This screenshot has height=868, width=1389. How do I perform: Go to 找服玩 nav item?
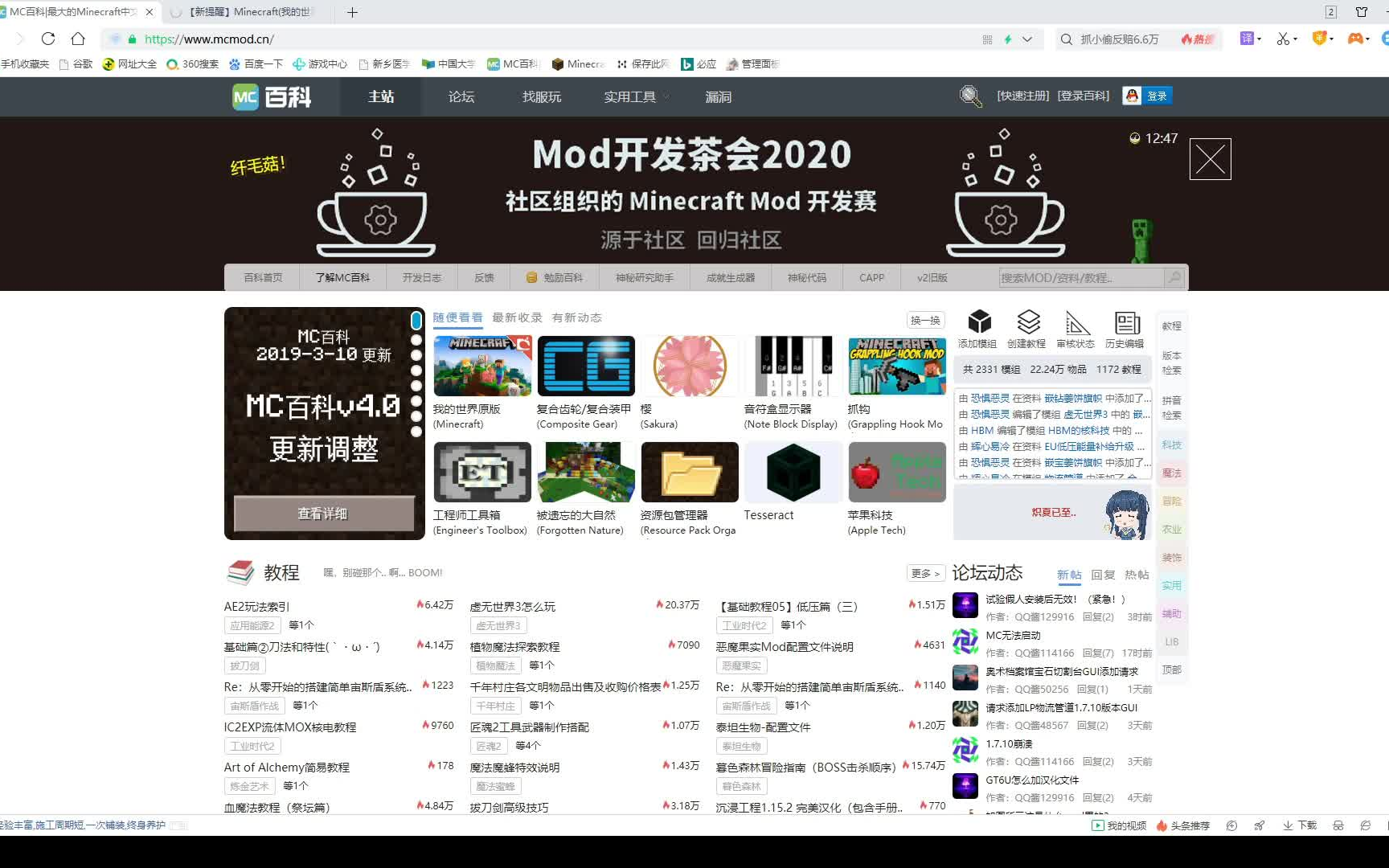[542, 97]
